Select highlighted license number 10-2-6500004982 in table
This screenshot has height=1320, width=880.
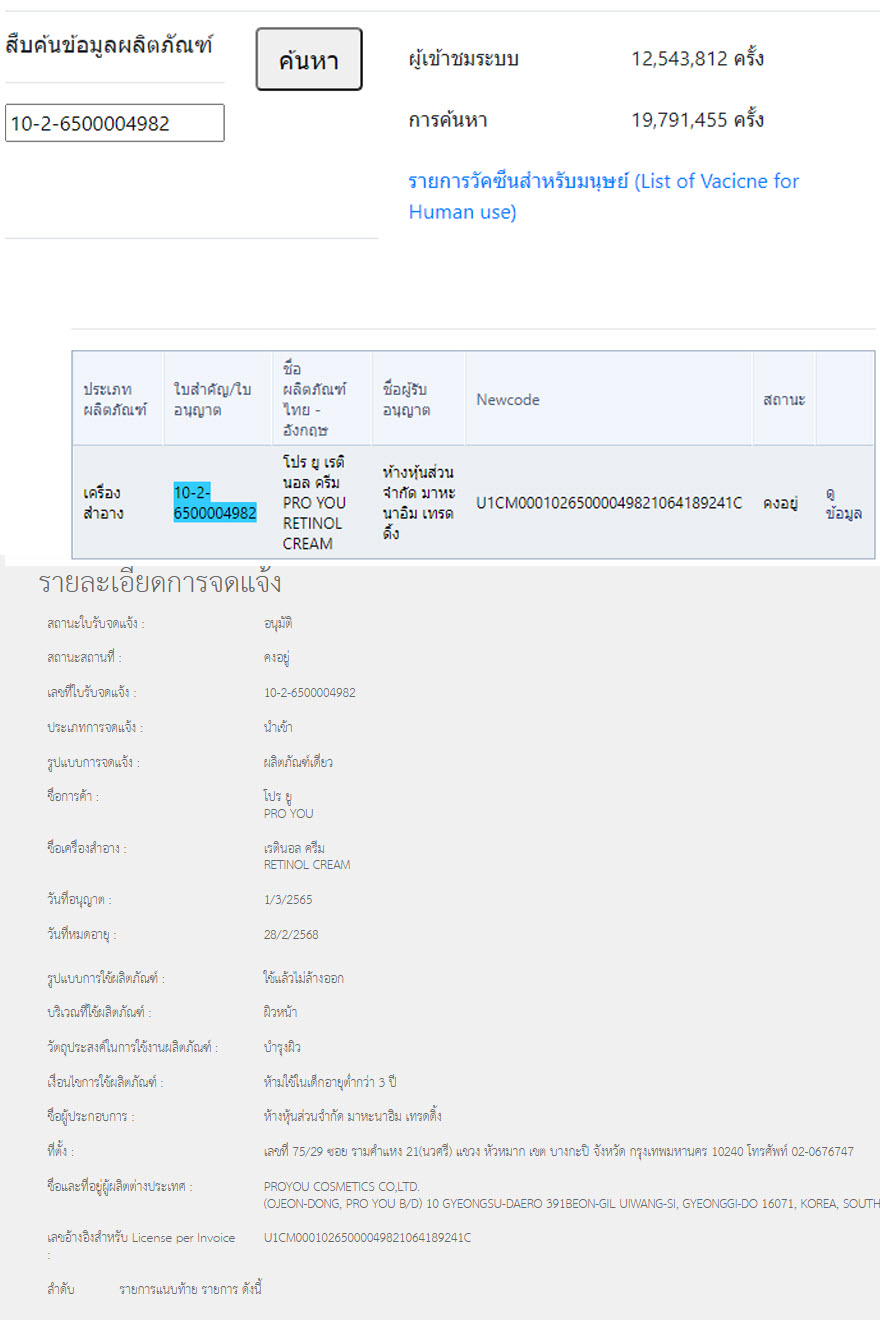[215, 503]
